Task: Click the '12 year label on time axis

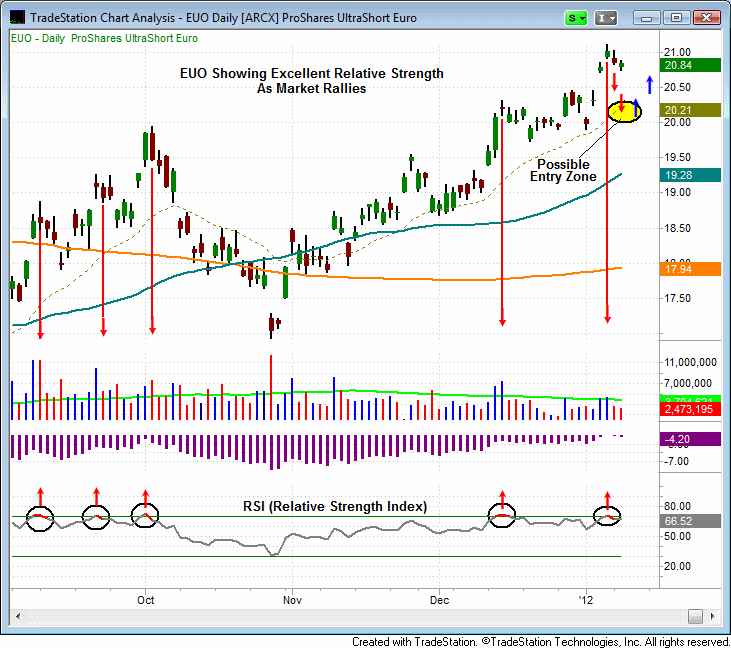Action: (x=586, y=600)
